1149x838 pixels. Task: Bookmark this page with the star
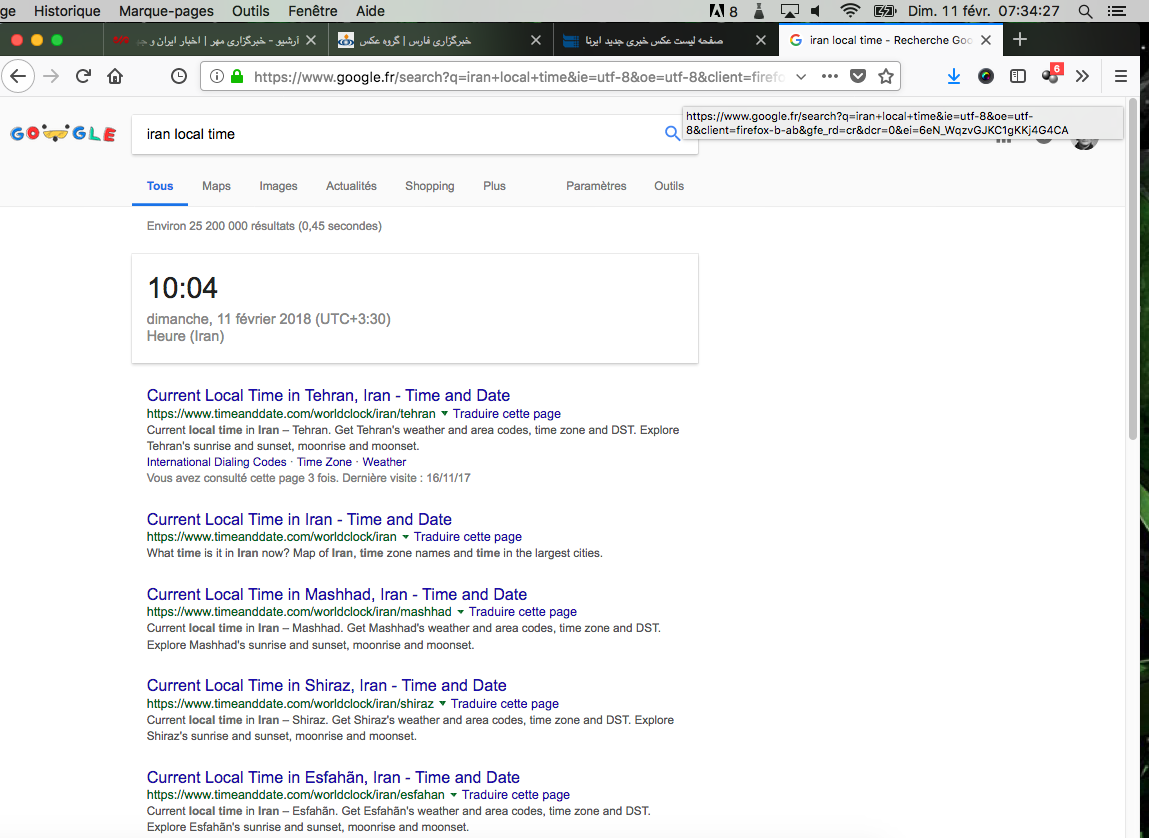click(x=886, y=76)
